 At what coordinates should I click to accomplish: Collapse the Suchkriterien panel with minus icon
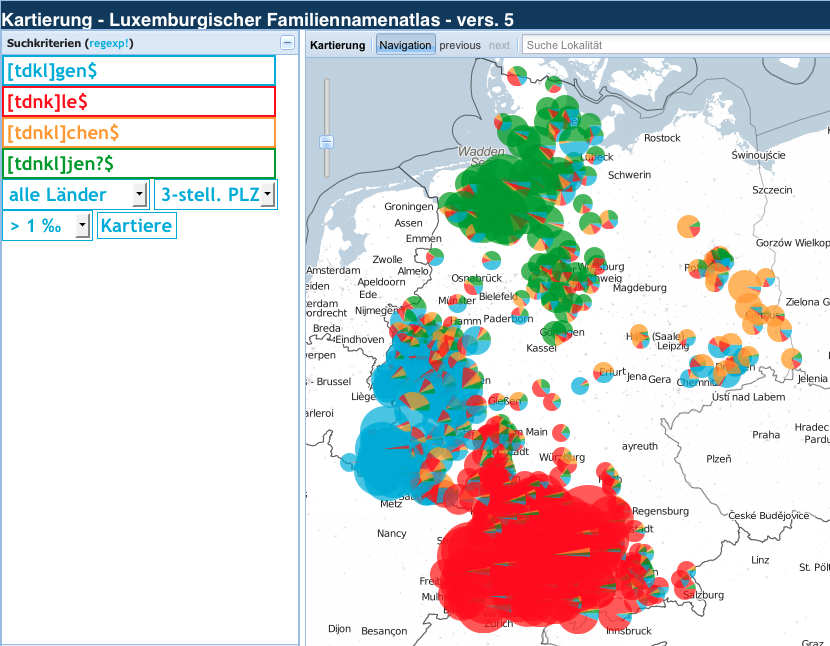tap(287, 43)
